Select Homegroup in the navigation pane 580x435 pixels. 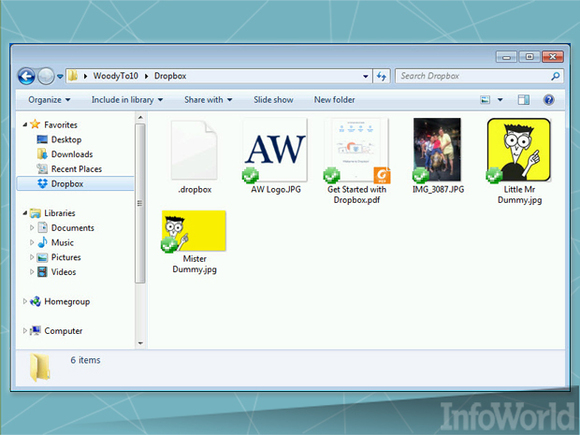click(x=67, y=302)
